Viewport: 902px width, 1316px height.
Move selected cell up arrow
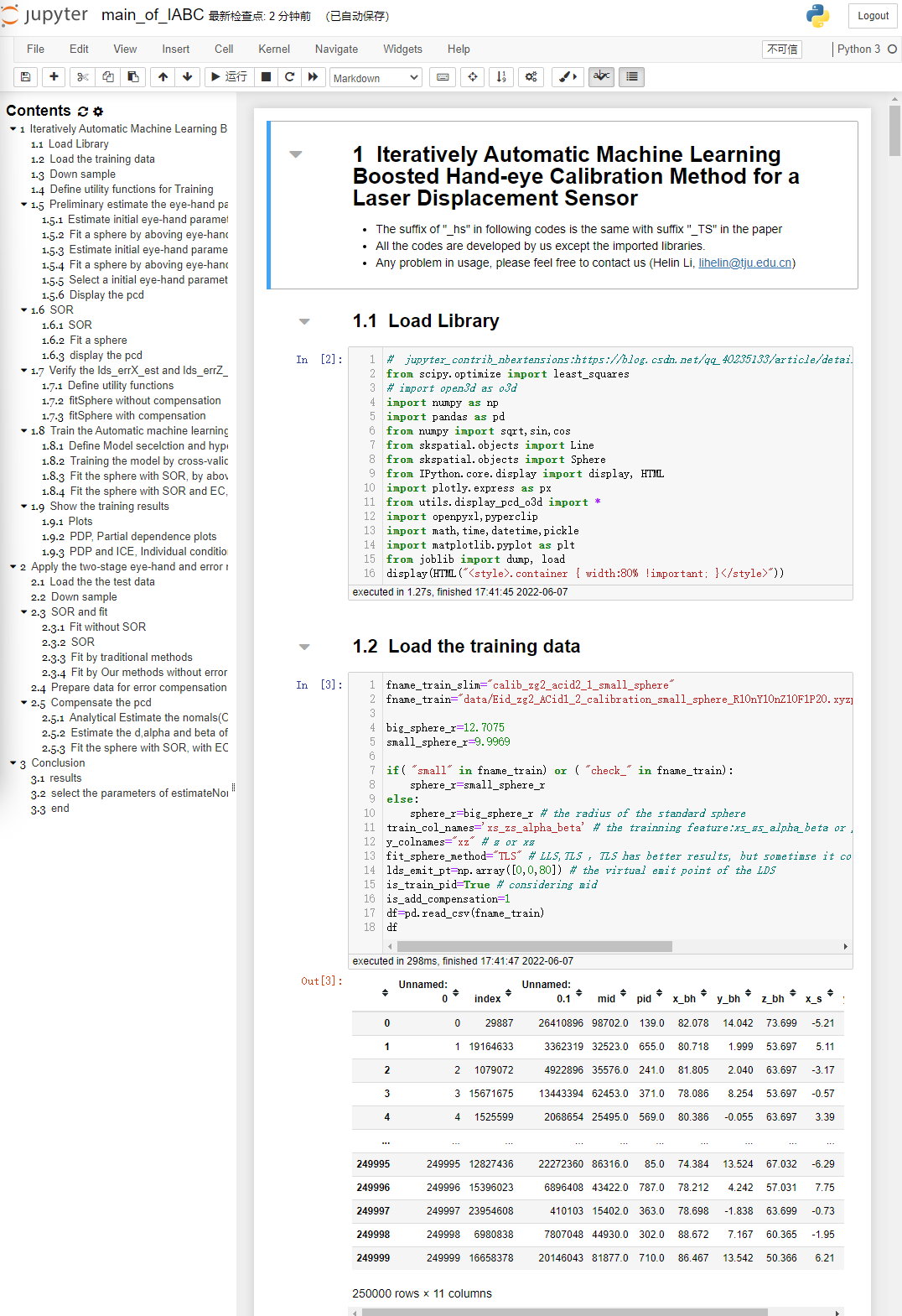163,77
